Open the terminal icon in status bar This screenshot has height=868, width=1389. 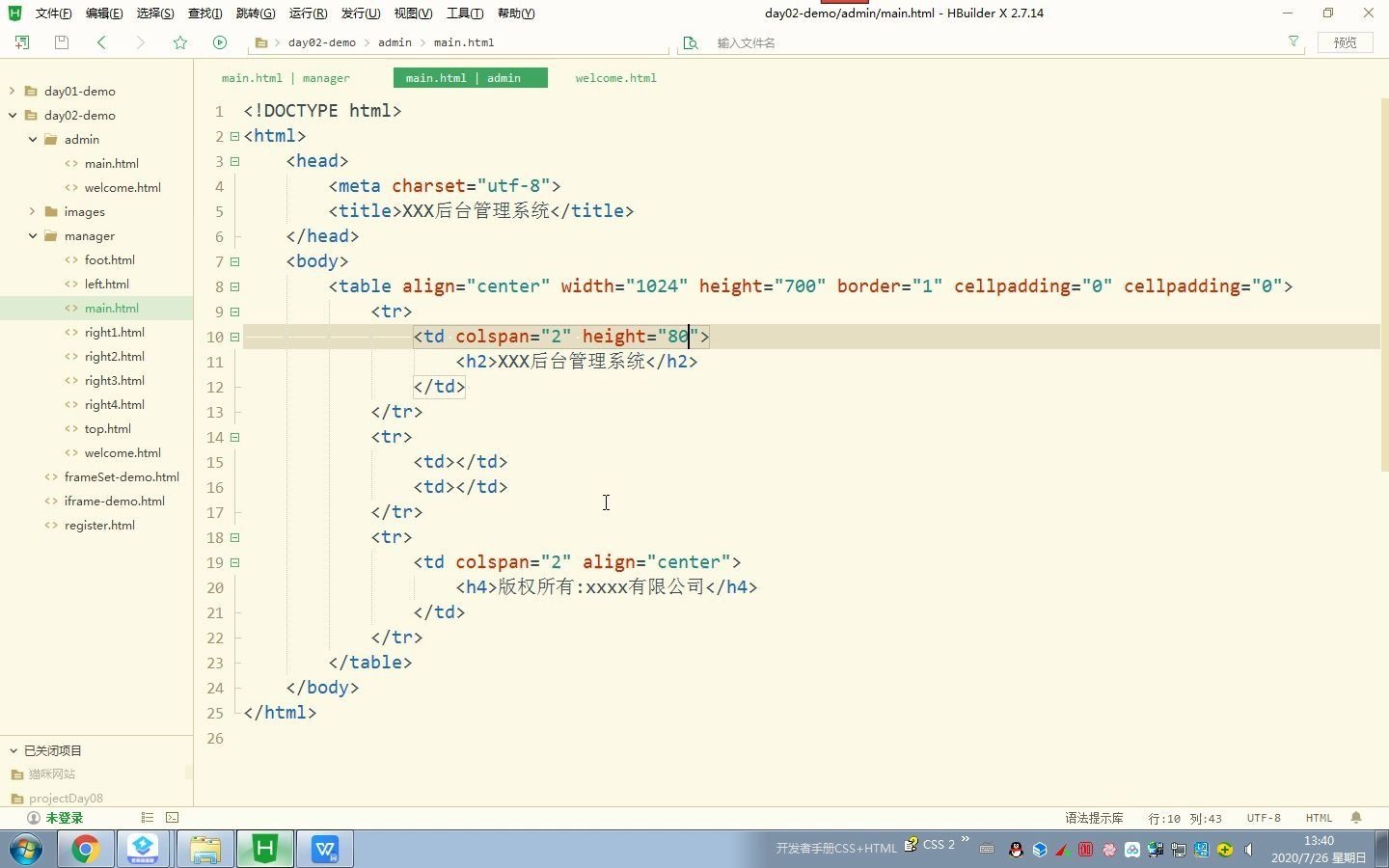point(173,817)
